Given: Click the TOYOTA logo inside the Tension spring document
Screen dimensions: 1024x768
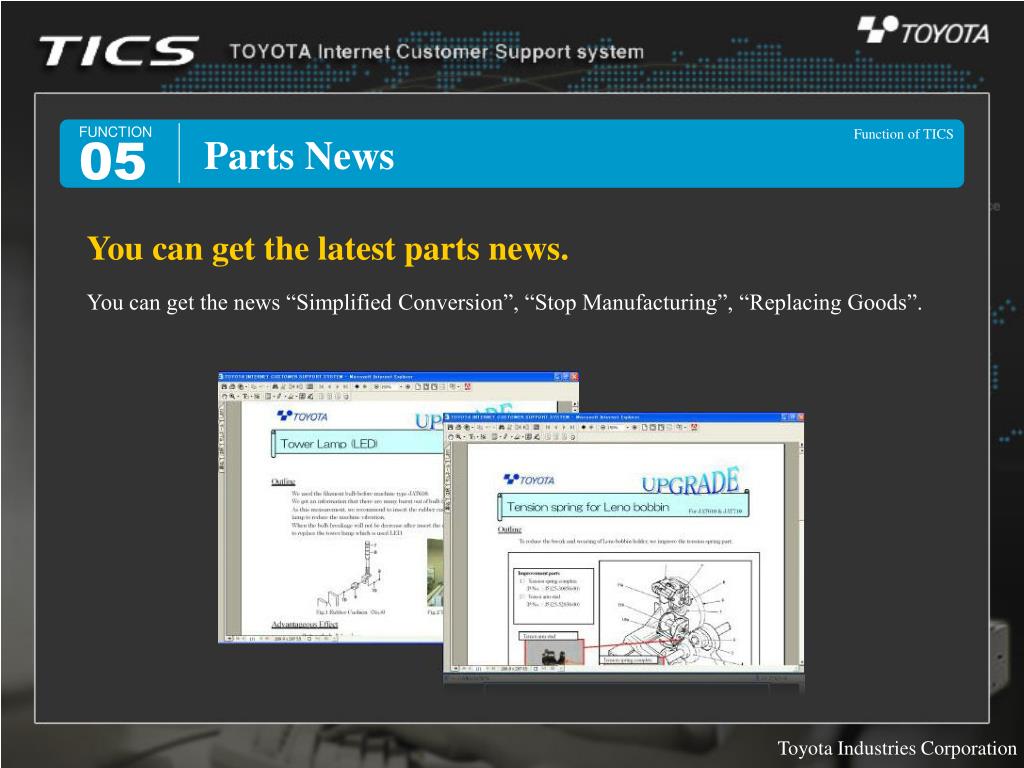Looking at the screenshot, I should click(x=528, y=480).
